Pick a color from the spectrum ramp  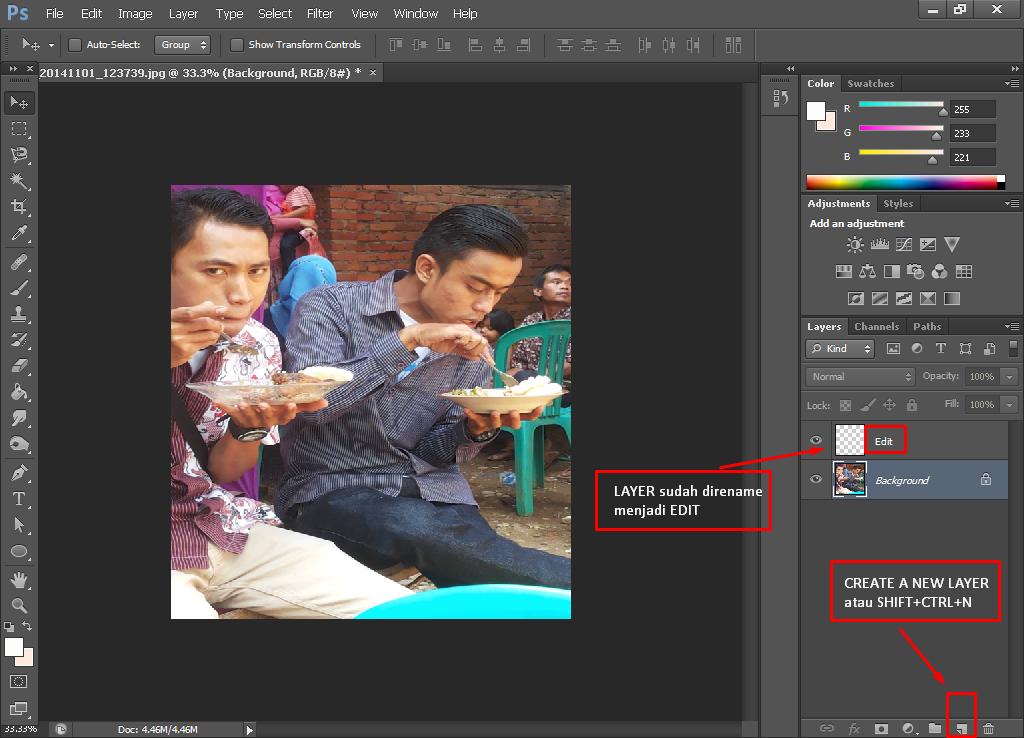[905, 182]
